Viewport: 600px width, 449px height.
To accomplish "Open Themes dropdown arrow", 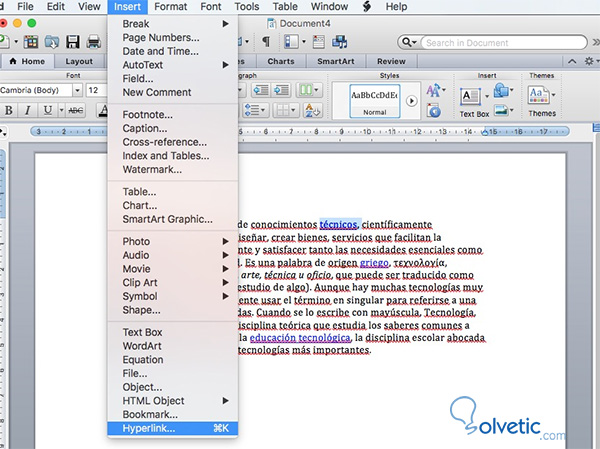I will [553, 95].
